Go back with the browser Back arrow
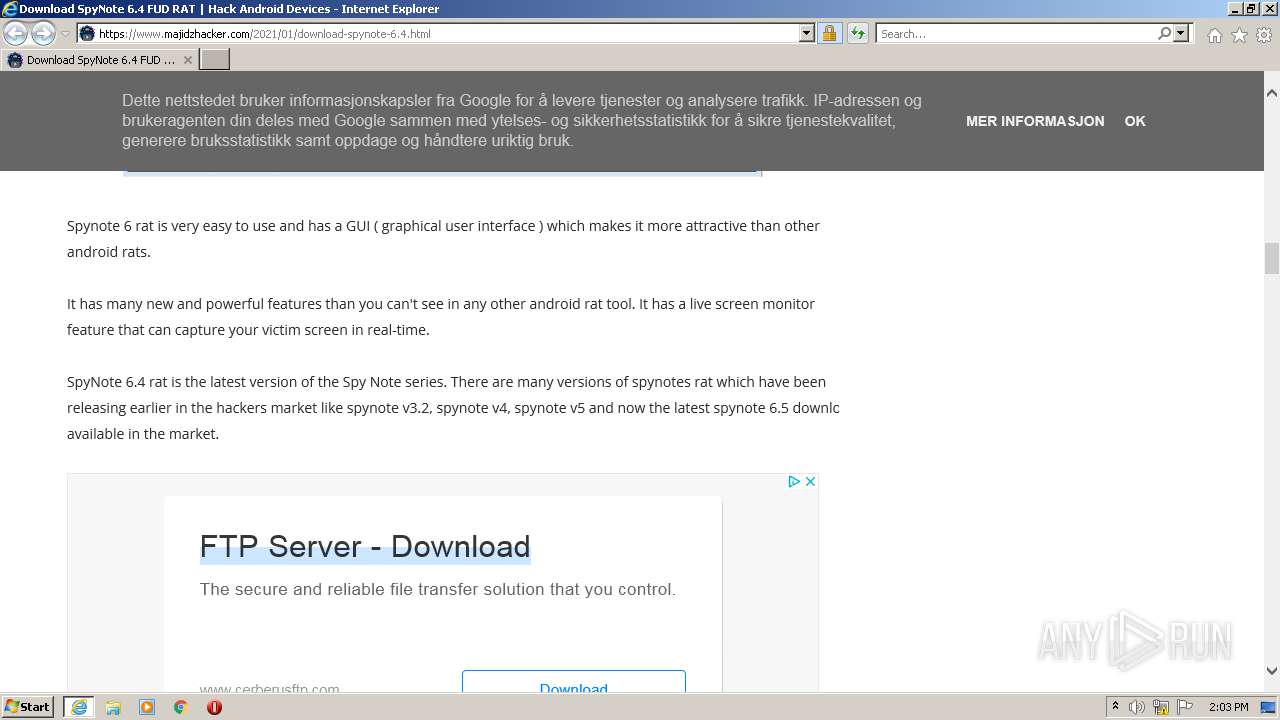Viewport: 1280px width, 720px height. click(15, 33)
